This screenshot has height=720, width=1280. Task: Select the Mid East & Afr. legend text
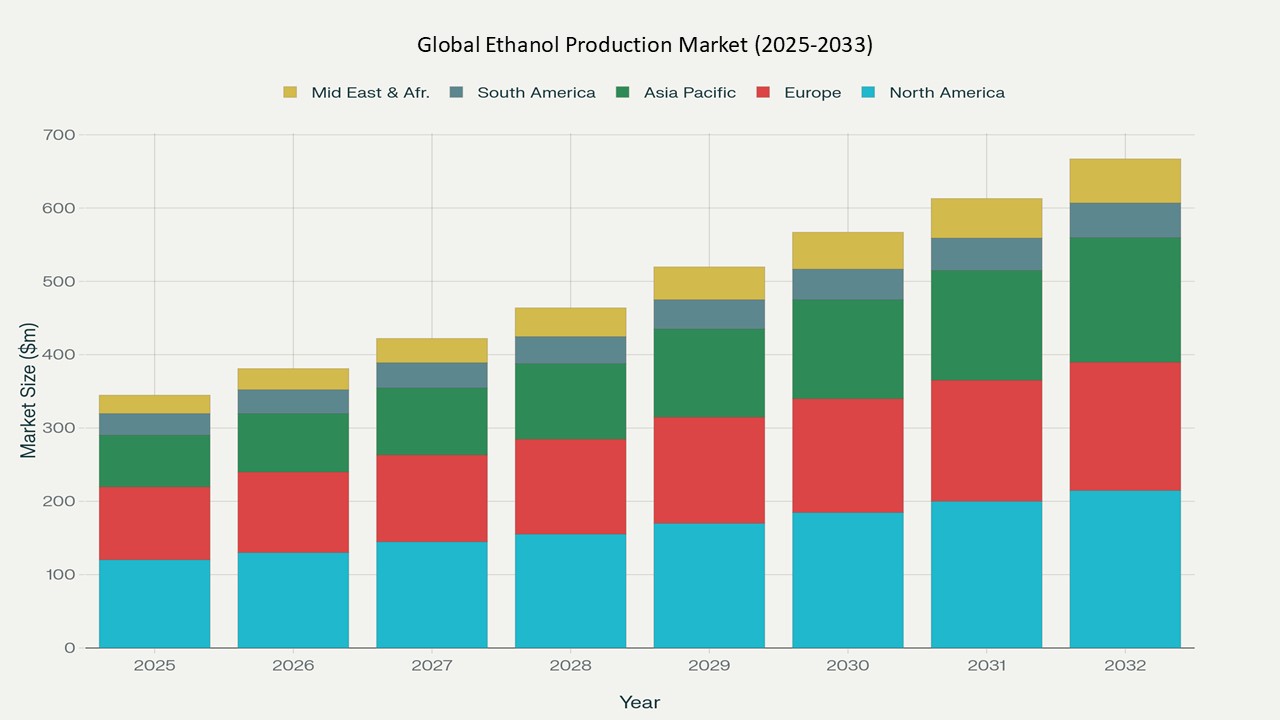(x=370, y=93)
